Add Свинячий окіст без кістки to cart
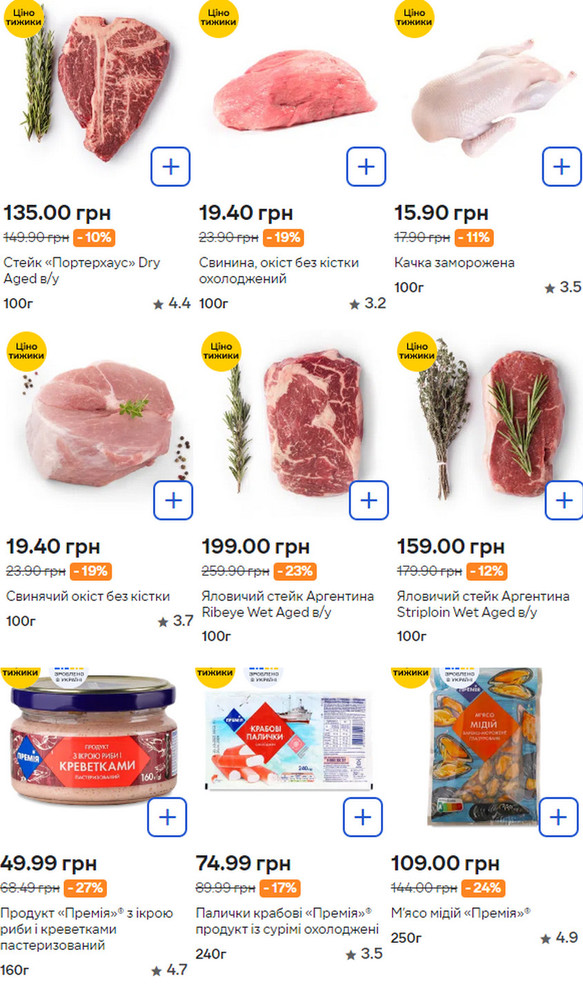The image size is (583, 1000). (x=173, y=500)
